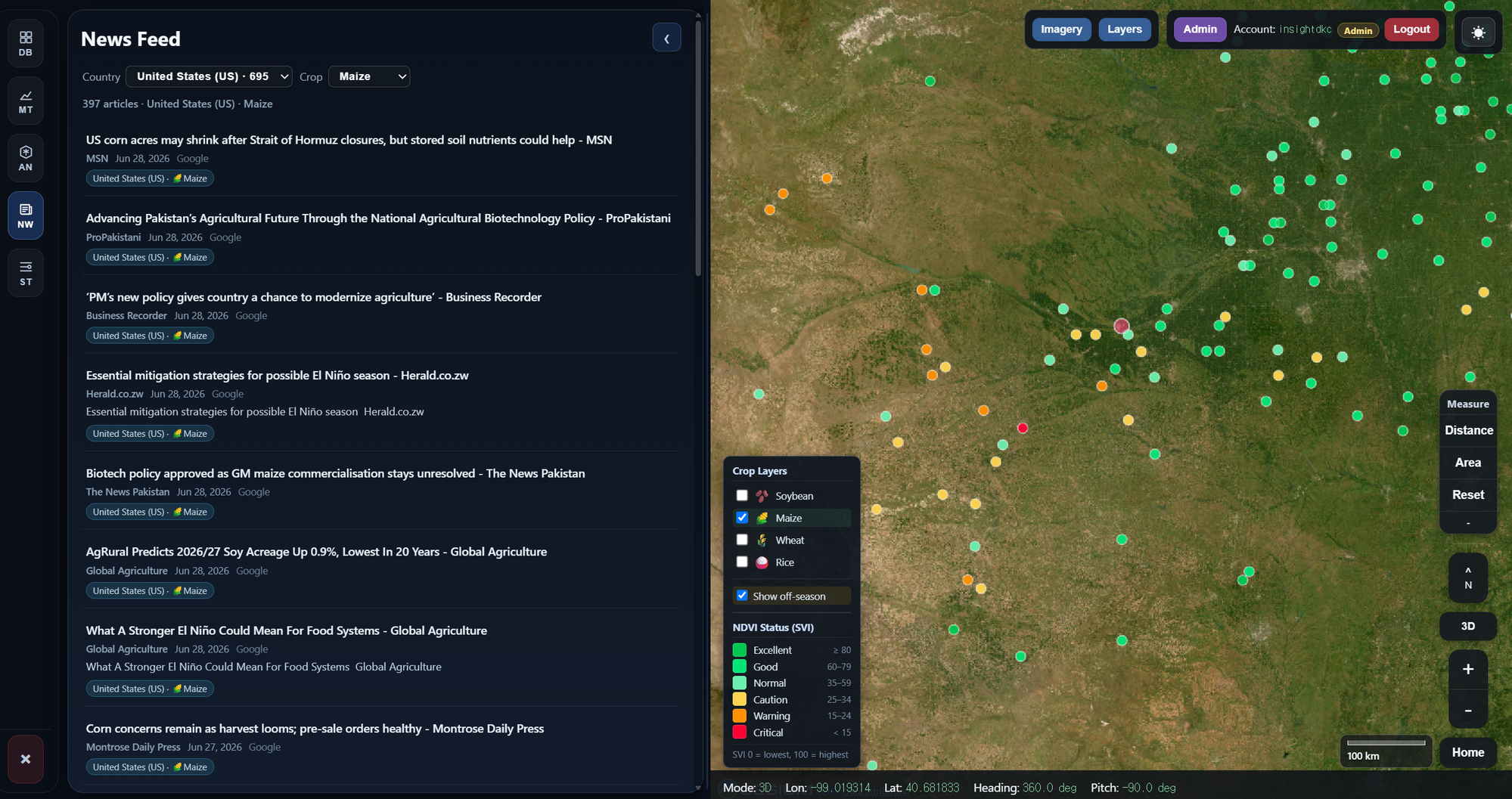Screen dimensions: 1512x799
Task: Start Distance measurement
Action: pos(1468,430)
